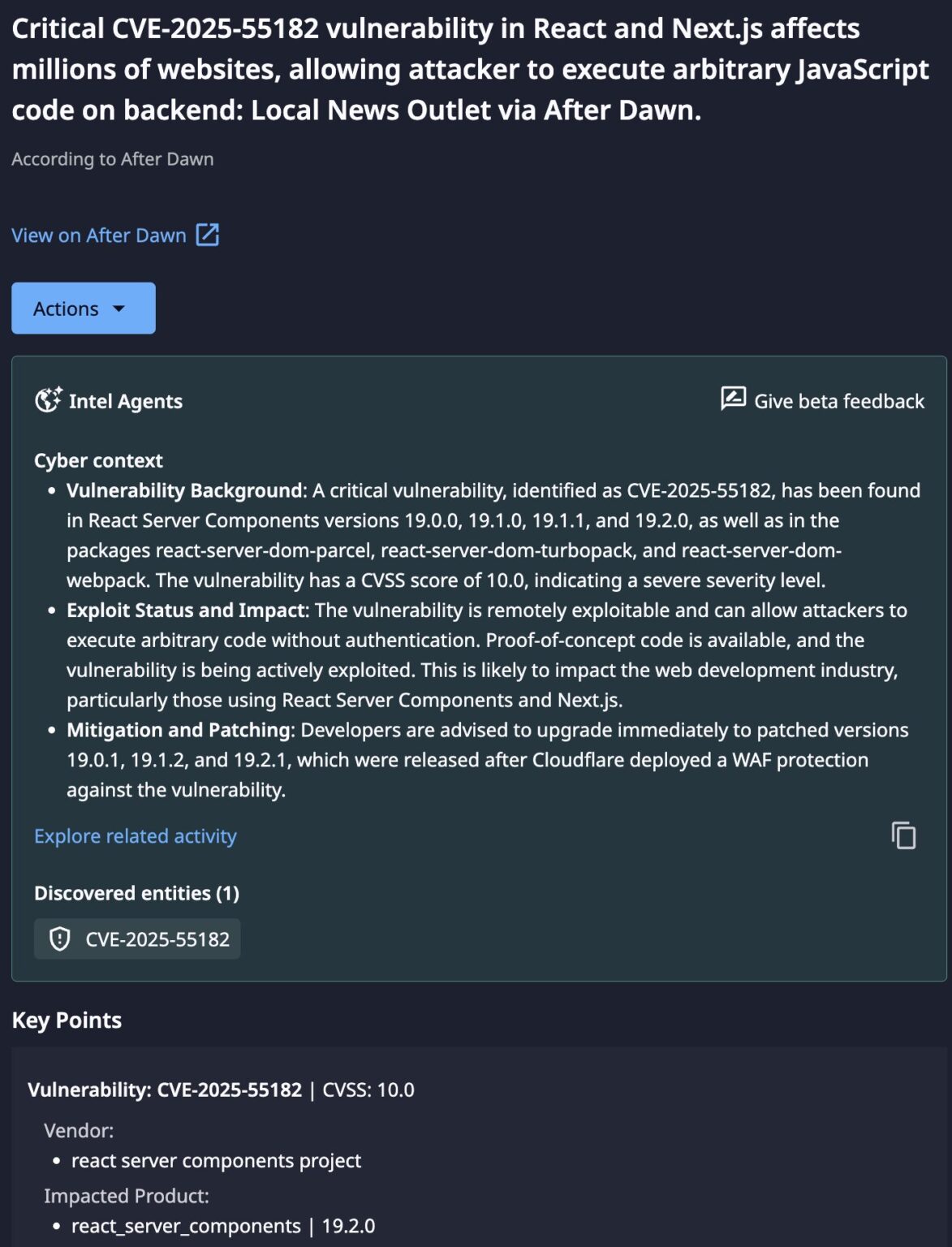Select the Key Points section header
The width and height of the screenshot is (952, 1247).
[x=66, y=1020]
